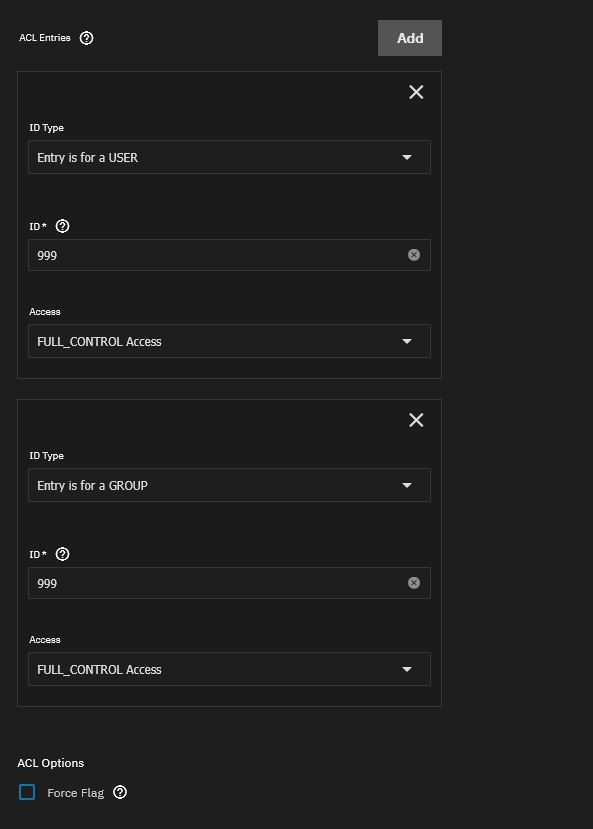Open the 'Entry is for a GROUP' dropdown
The image size is (593, 829).
pos(229,485)
